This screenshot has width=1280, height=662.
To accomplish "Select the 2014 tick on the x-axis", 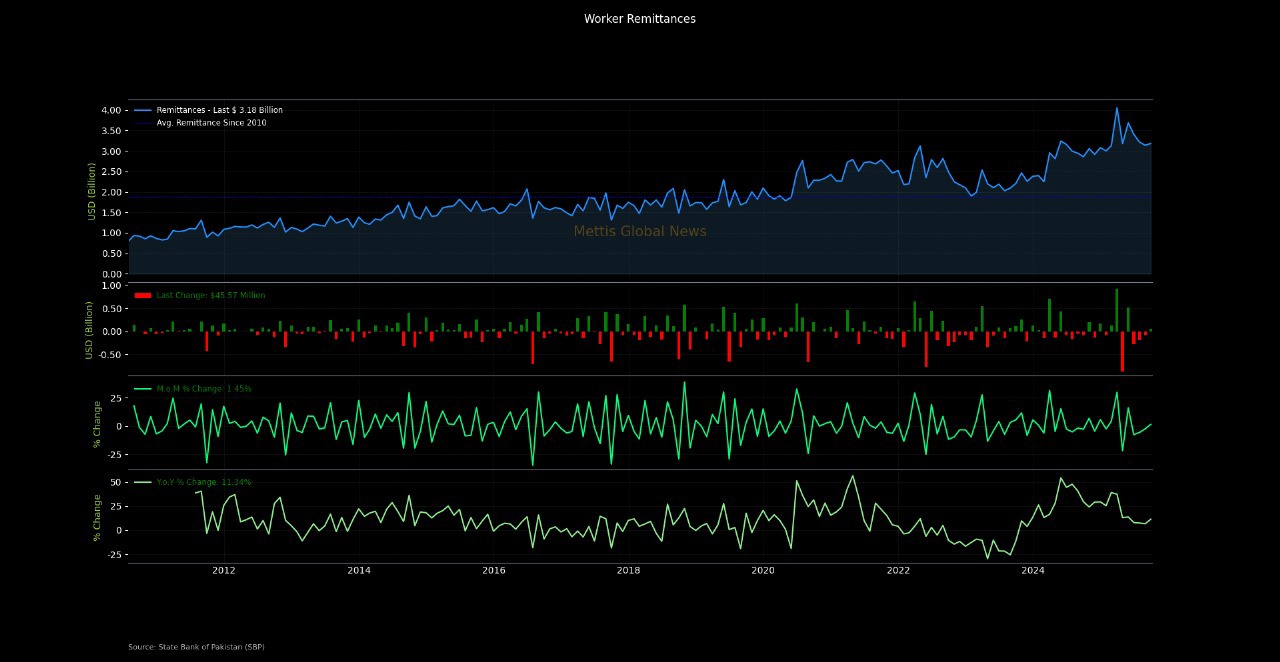I will pyautogui.click(x=358, y=571).
